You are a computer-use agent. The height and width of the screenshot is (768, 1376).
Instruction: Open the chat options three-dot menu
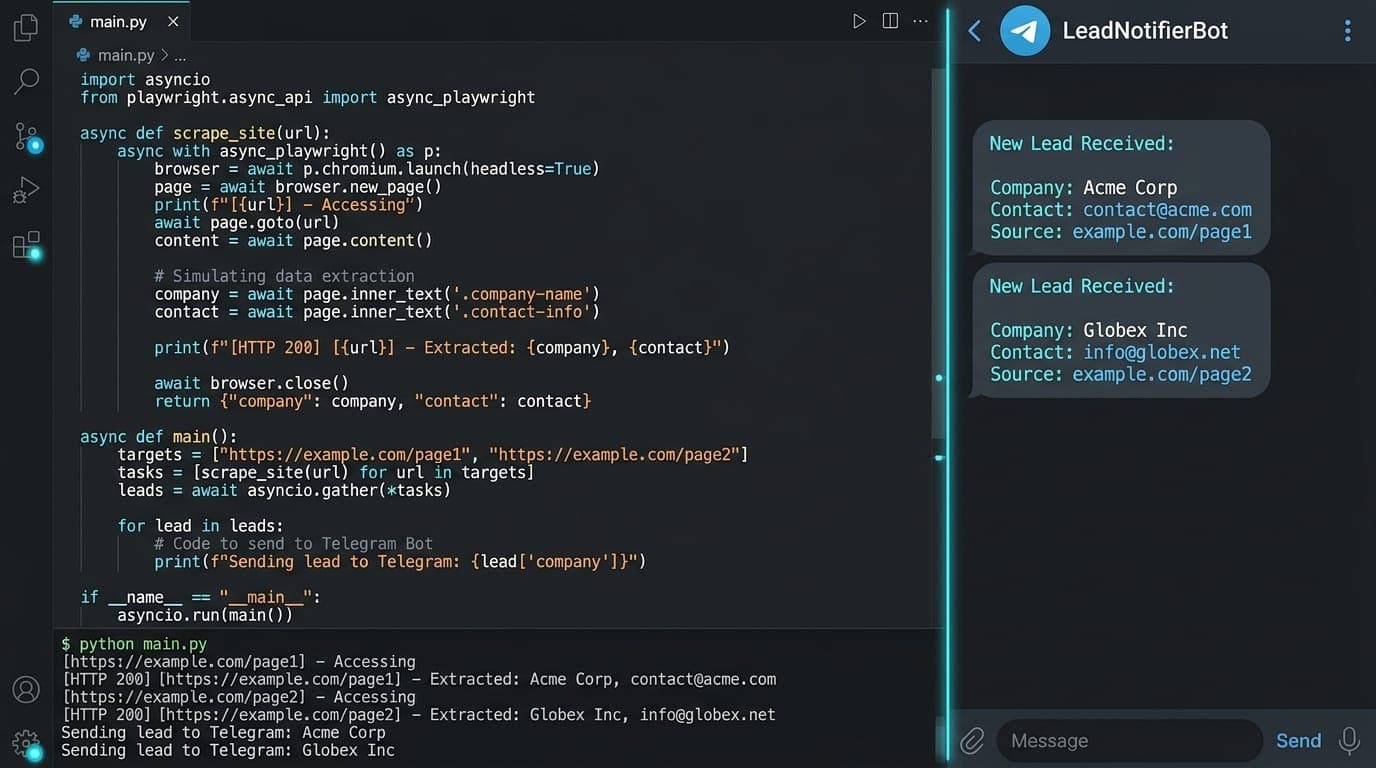pyautogui.click(x=1347, y=31)
